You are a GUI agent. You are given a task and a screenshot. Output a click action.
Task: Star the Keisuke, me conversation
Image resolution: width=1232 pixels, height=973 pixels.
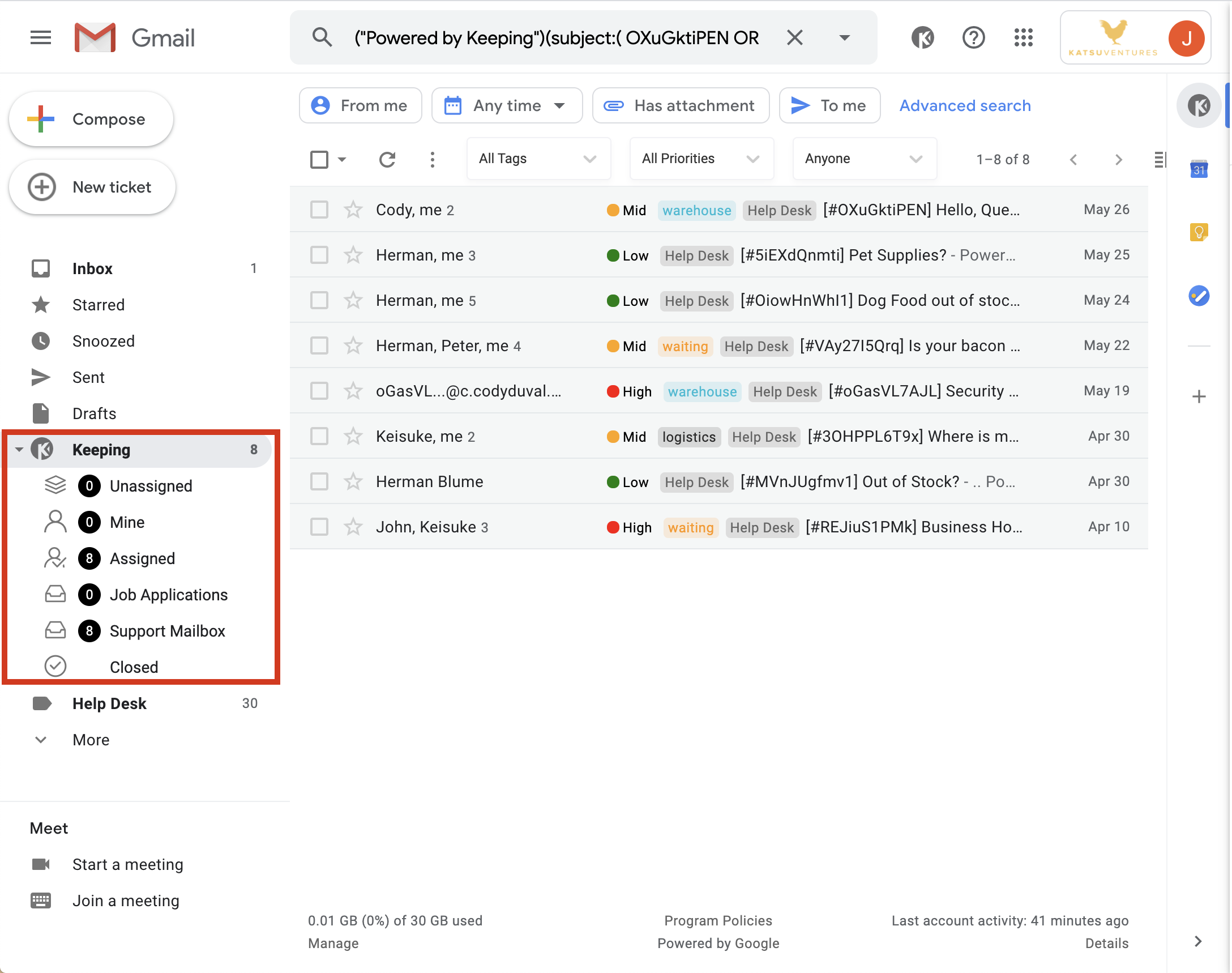pyautogui.click(x=353, y=436)
